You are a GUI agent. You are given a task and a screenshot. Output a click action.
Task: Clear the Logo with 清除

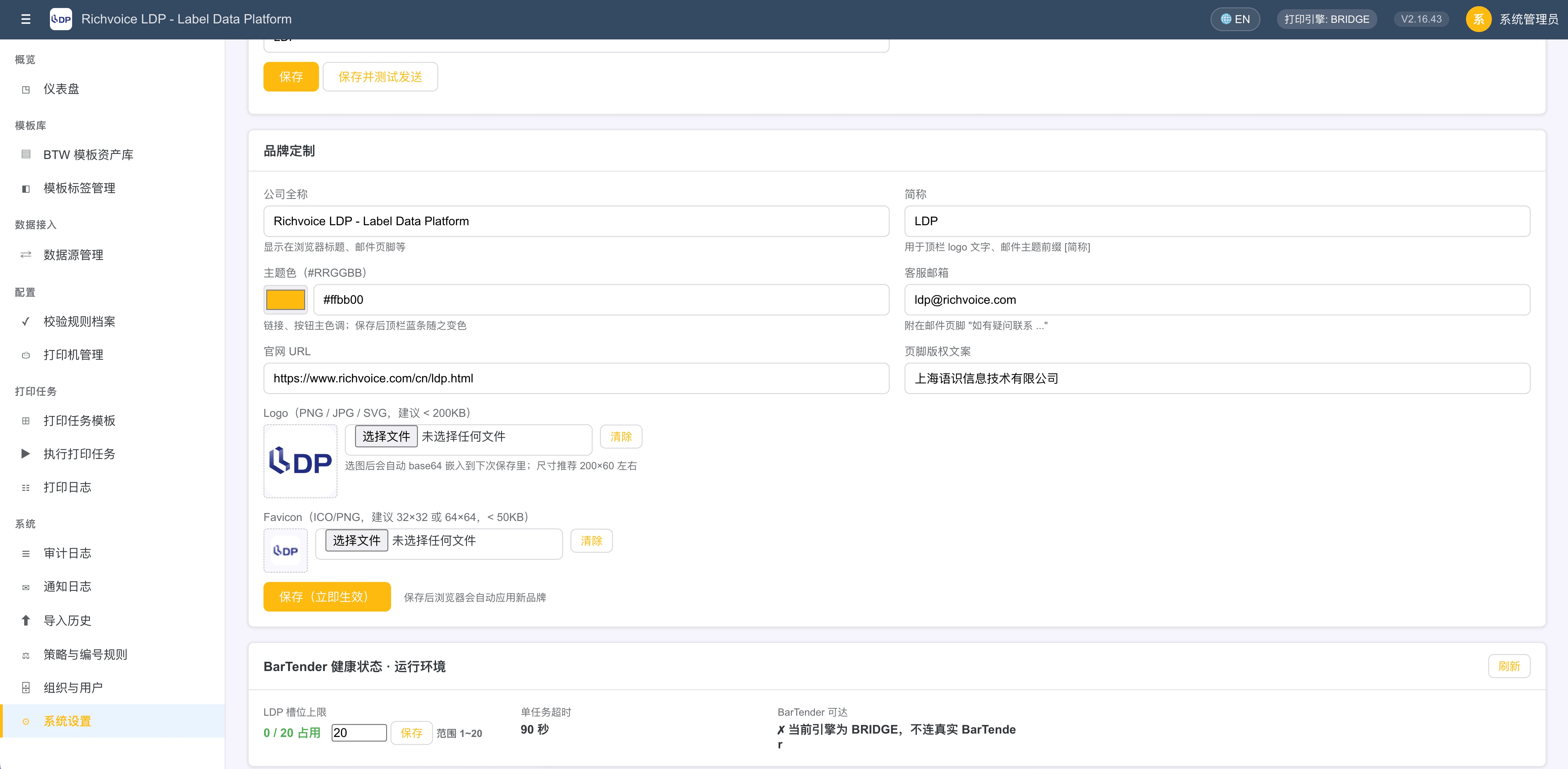(x=621, y=437)
